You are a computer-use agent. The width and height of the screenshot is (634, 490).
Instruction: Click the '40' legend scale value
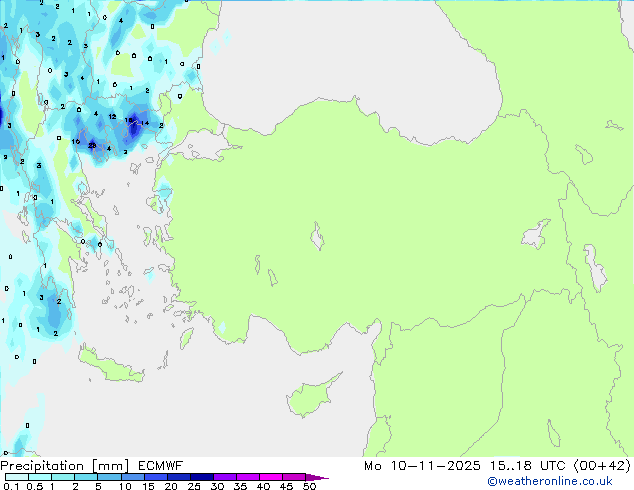(263, 486)
